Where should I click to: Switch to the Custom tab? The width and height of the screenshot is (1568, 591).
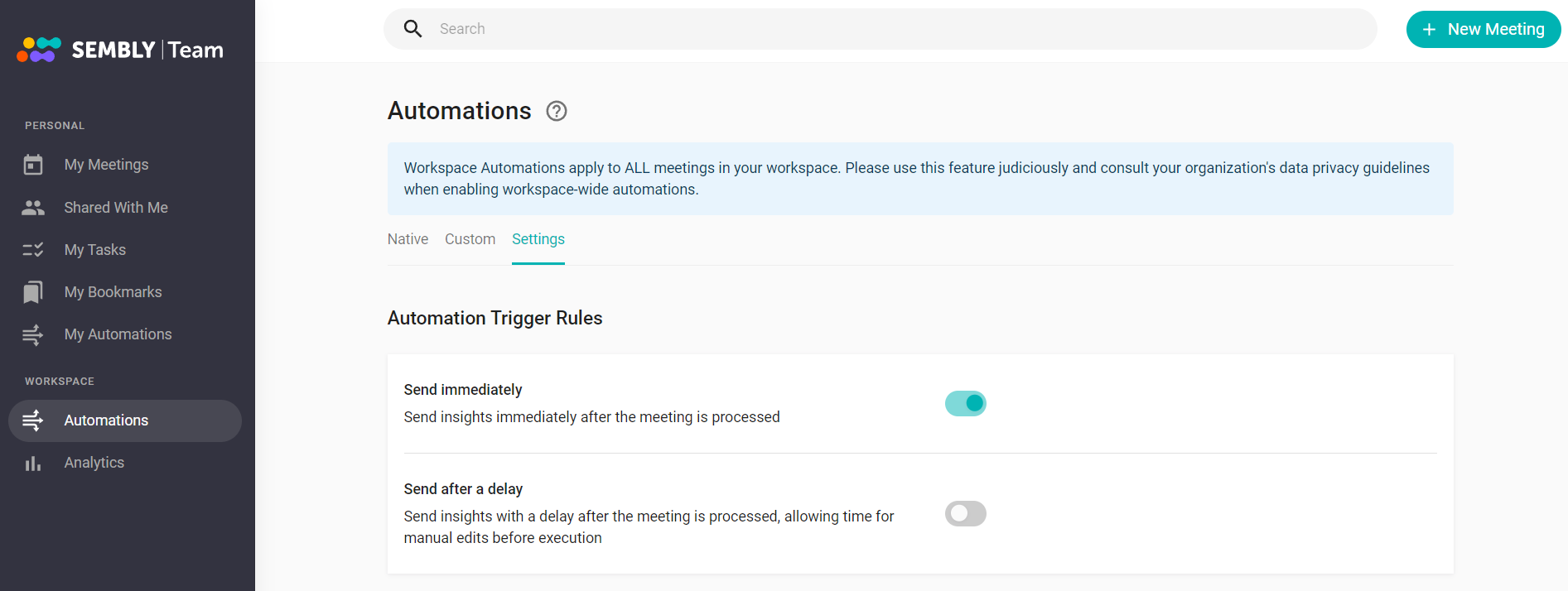coord(470,239)
